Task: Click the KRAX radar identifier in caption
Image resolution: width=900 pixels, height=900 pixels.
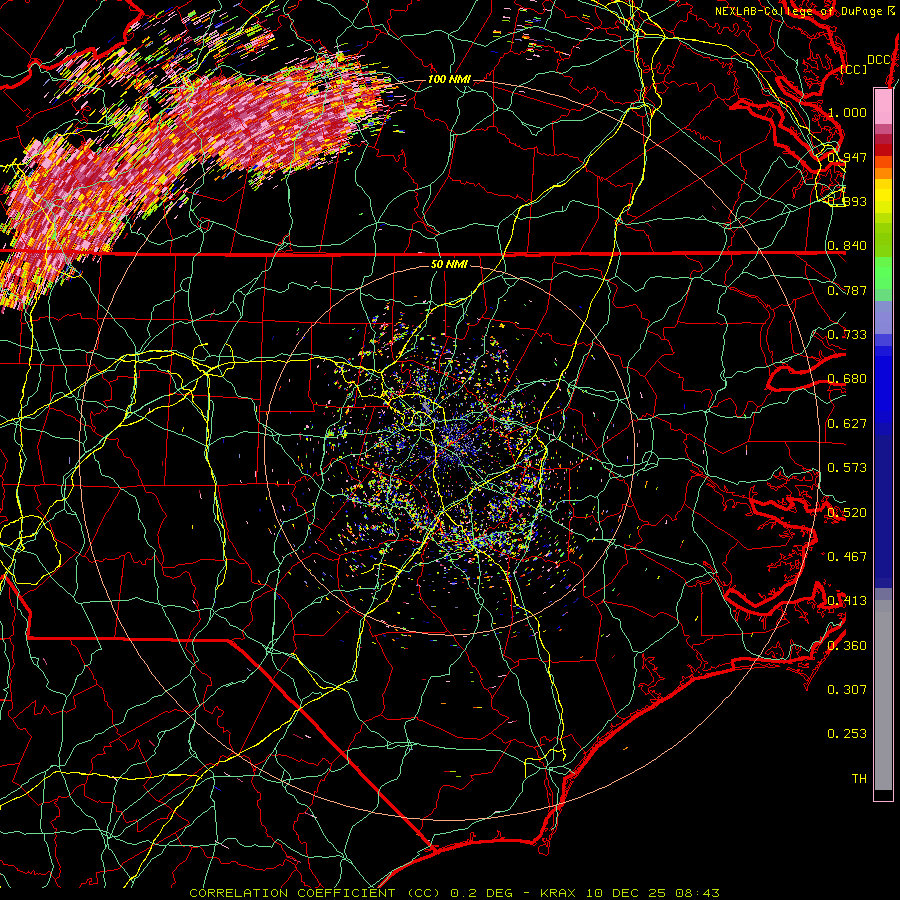Action: tap(557, 893)
